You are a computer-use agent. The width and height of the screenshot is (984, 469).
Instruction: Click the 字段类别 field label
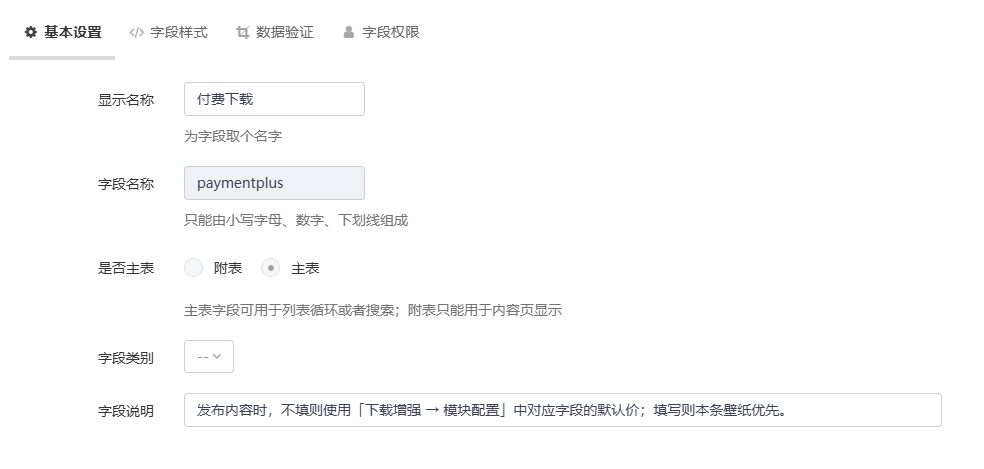[126, 357]
